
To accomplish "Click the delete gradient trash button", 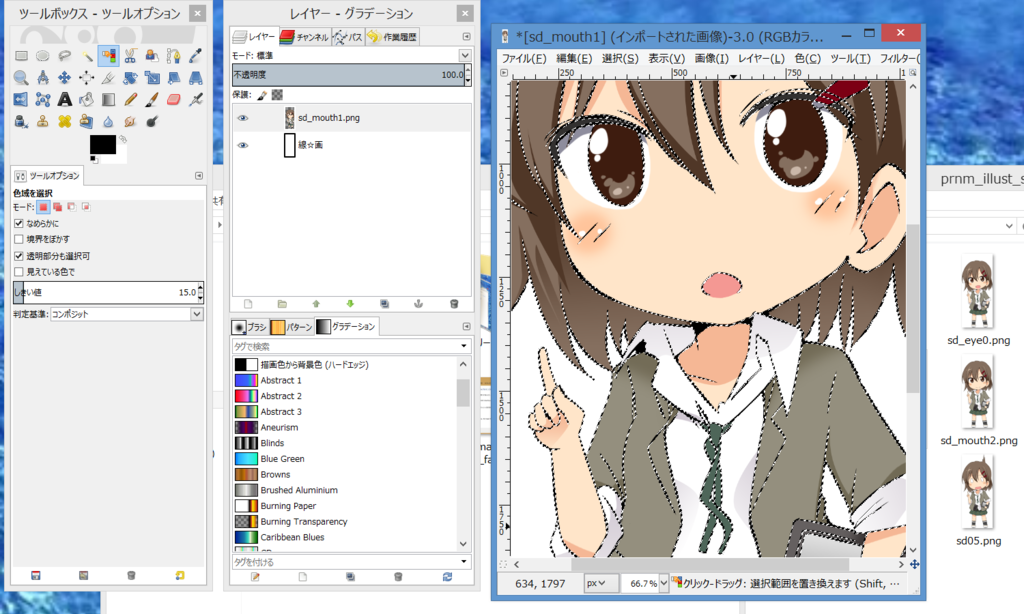I will [398, 578].
